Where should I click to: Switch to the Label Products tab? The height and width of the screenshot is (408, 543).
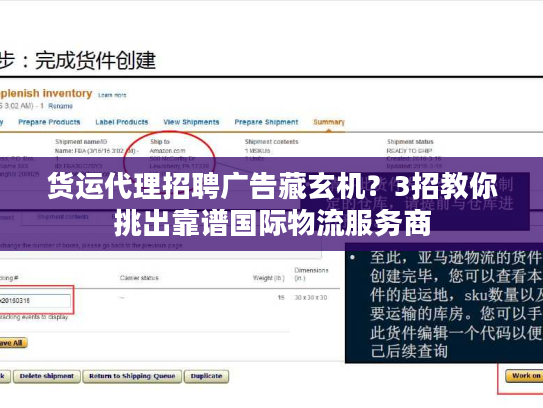[122, 122]
